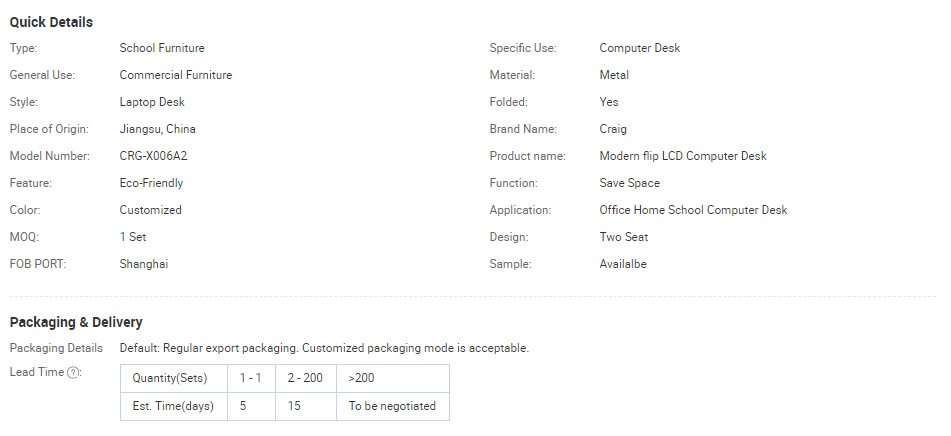The width and height of the screenshot is (951, 436).
Task: Click the To be negotiated cell
Action: tap(392, 406)
